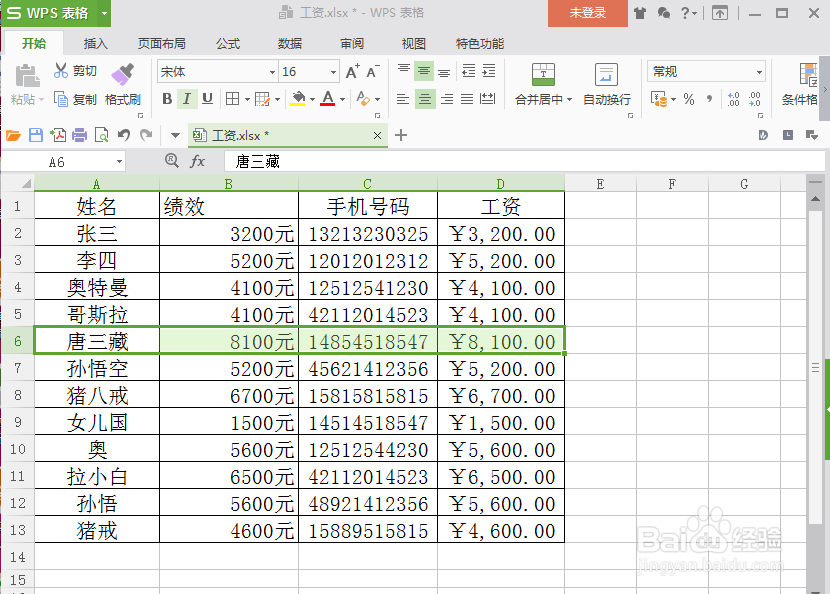Image resolution: width=830 pixels, height=594 pixels.
Task: Click the save icon in quick access toolbar
Action: click(35, 135)
